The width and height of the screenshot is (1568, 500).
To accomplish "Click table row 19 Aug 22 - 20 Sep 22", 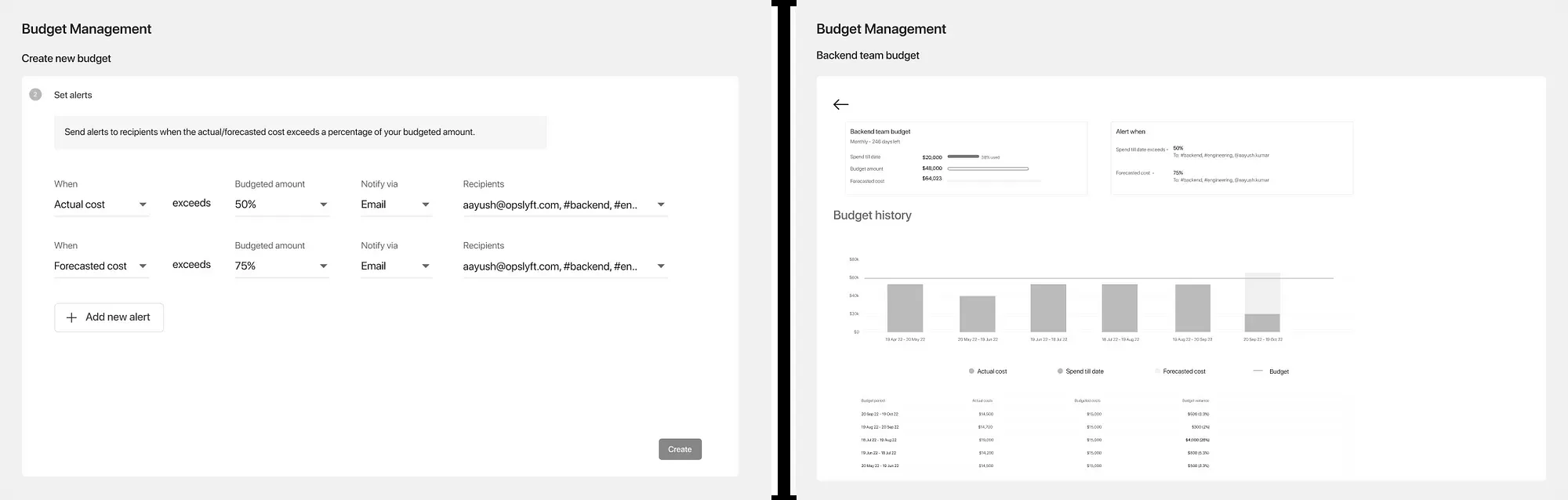I will [1035, 427].
